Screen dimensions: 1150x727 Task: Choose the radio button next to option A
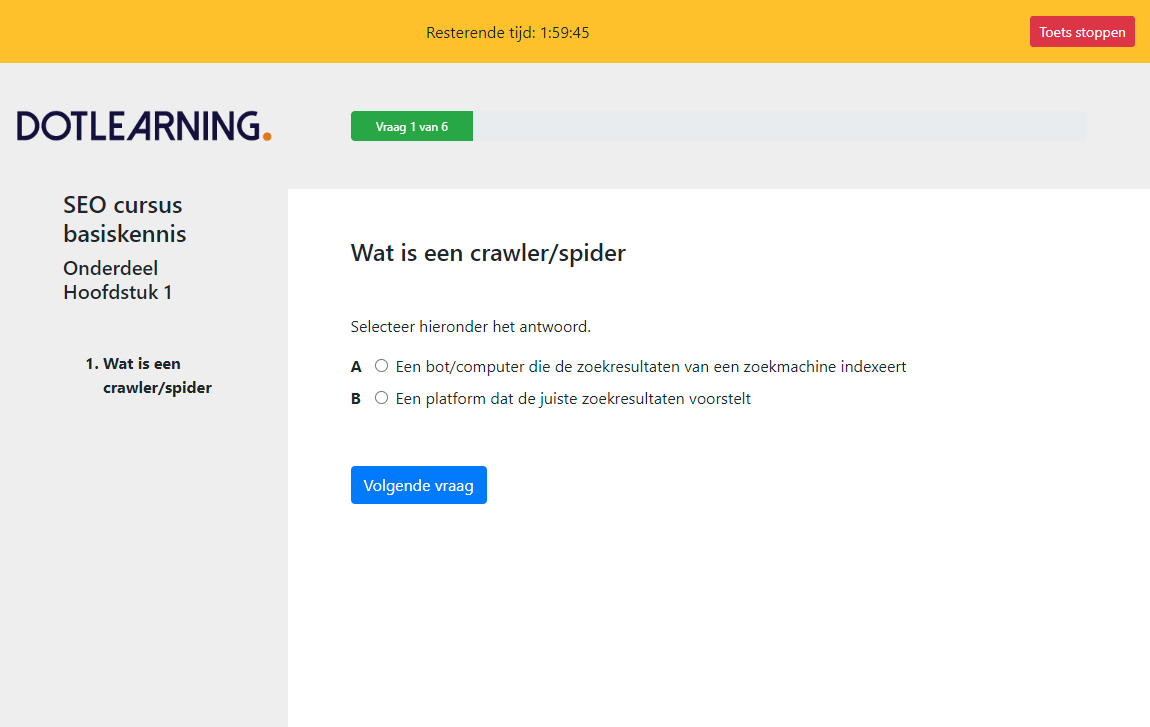381,366
